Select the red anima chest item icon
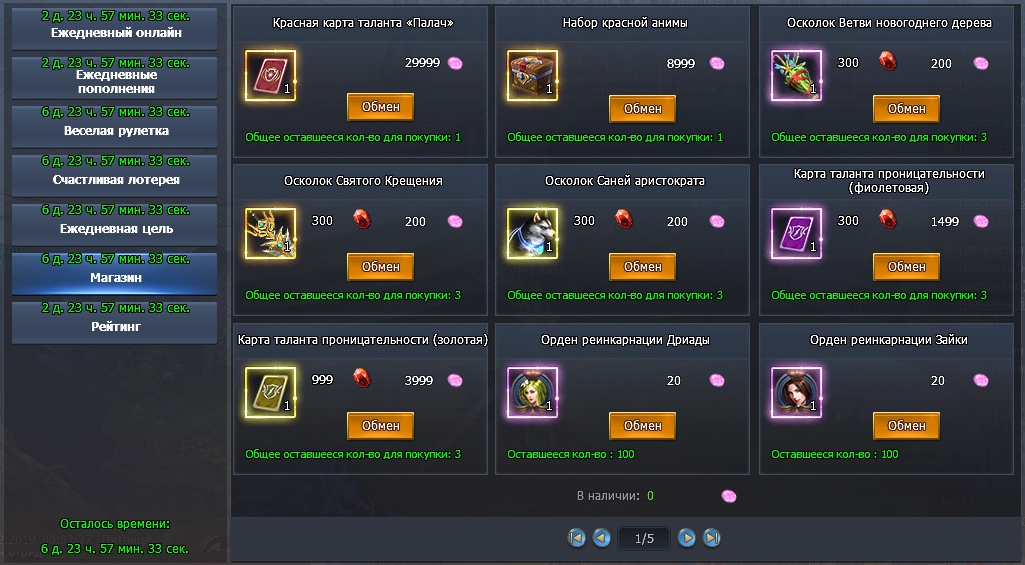Image resolution: width=1025 pixels, height=565 pixels. click(x=532, y=75)
